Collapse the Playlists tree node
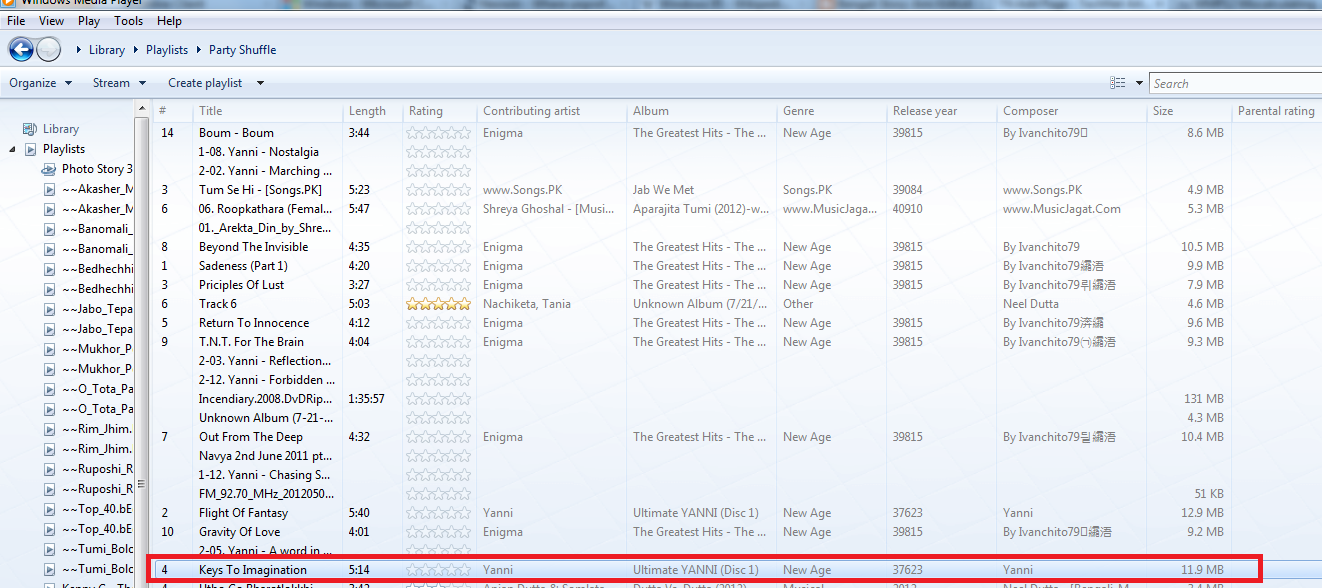This screenshot has height=588, width=1322. pyautogui.click(x=12, y=149)
